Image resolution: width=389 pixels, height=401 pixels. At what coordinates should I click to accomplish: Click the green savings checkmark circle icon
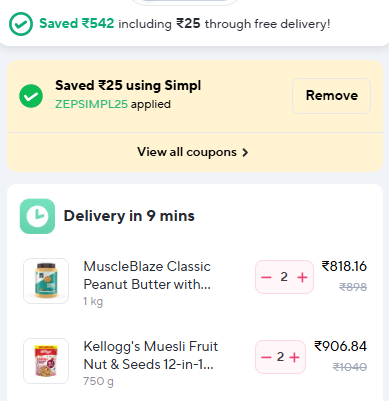coord(21,24)
